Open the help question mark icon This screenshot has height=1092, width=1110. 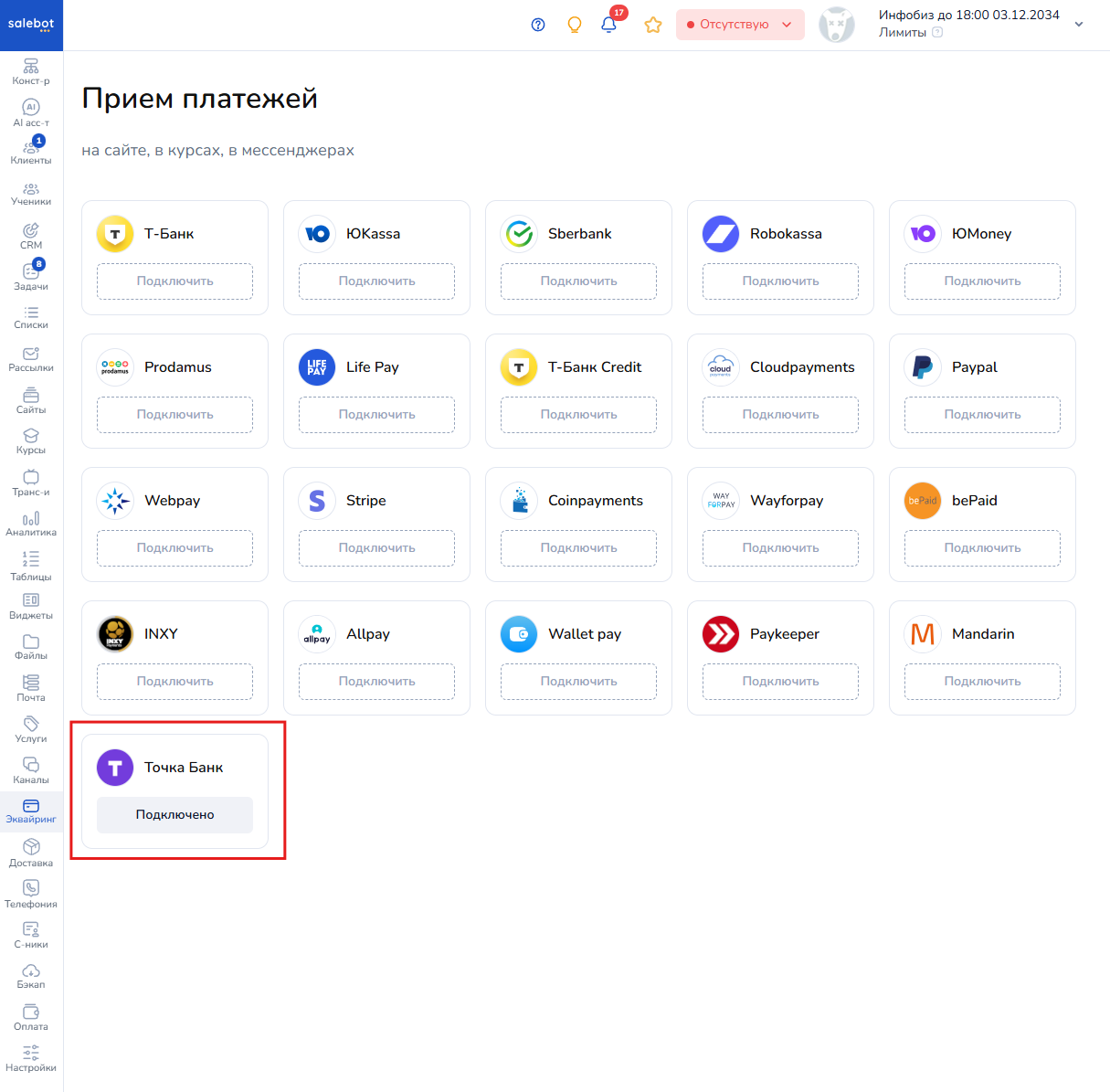click(x=538, y=25)
